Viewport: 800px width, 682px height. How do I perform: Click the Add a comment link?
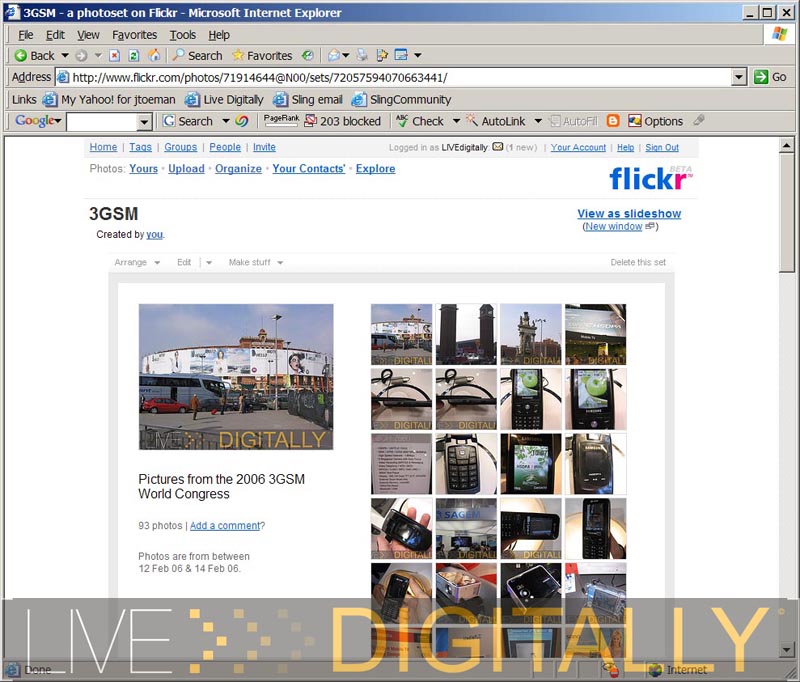(x=225, y=526)
